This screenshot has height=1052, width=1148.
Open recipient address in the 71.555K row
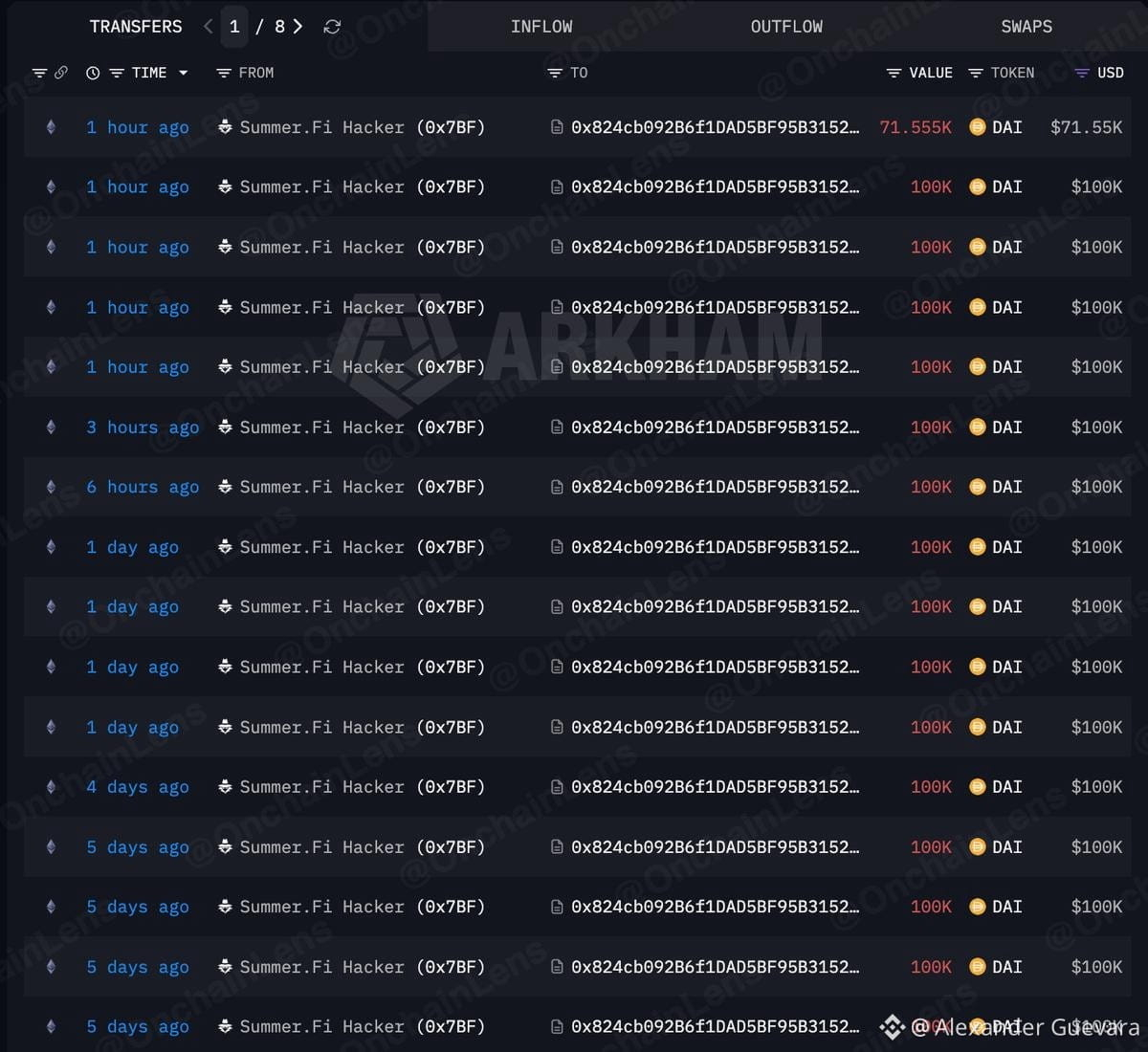click(x=716, y=127)
